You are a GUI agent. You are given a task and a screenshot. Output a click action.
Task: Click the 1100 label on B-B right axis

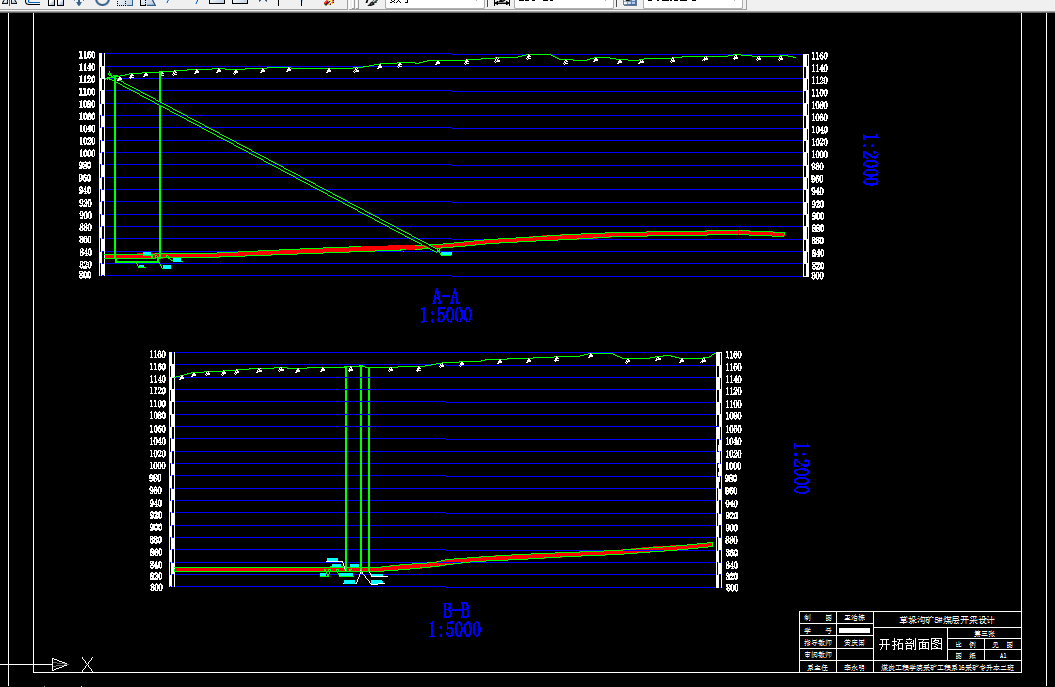tap(733, 404)
